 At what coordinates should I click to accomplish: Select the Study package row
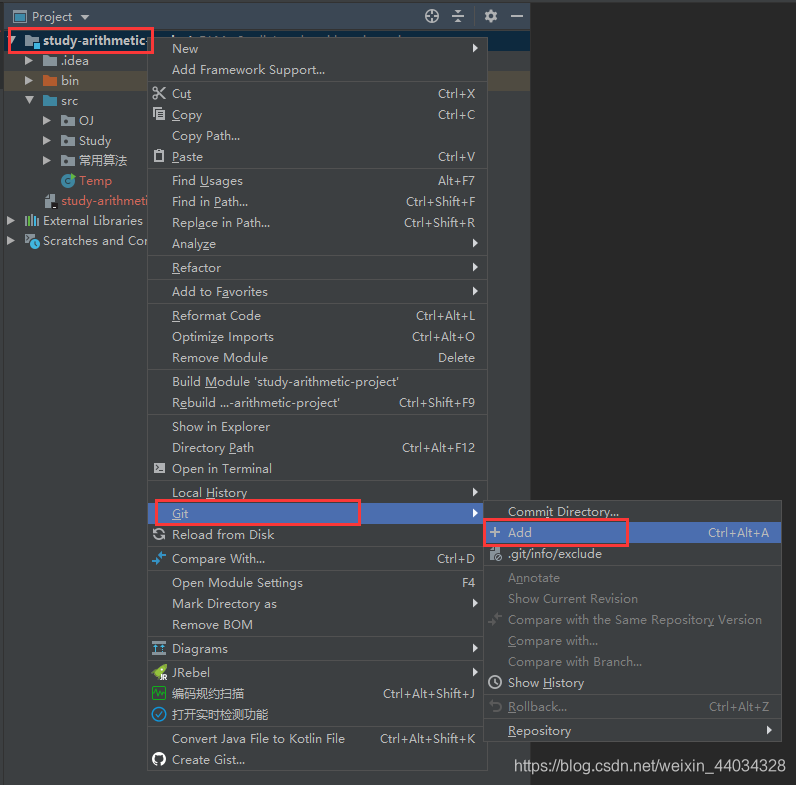(x=95, y=140)
